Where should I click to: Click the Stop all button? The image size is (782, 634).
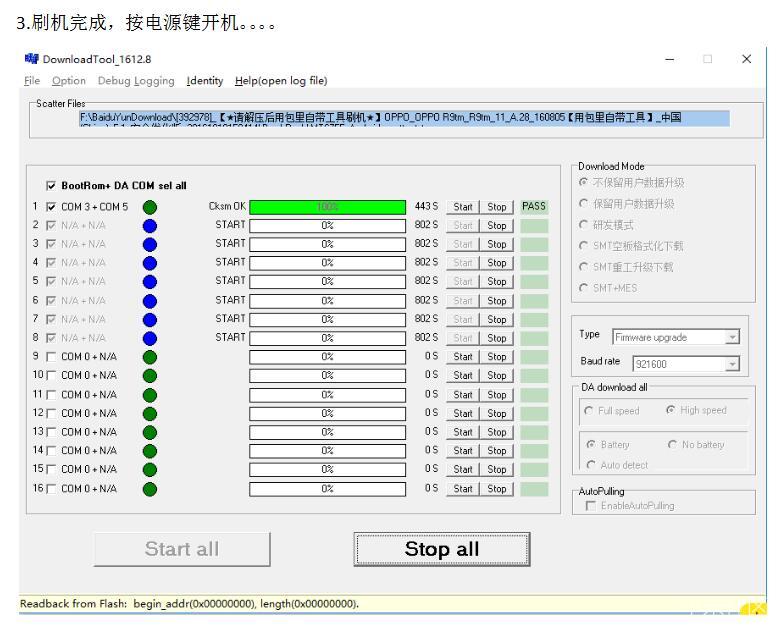click(x=442, y=549)
